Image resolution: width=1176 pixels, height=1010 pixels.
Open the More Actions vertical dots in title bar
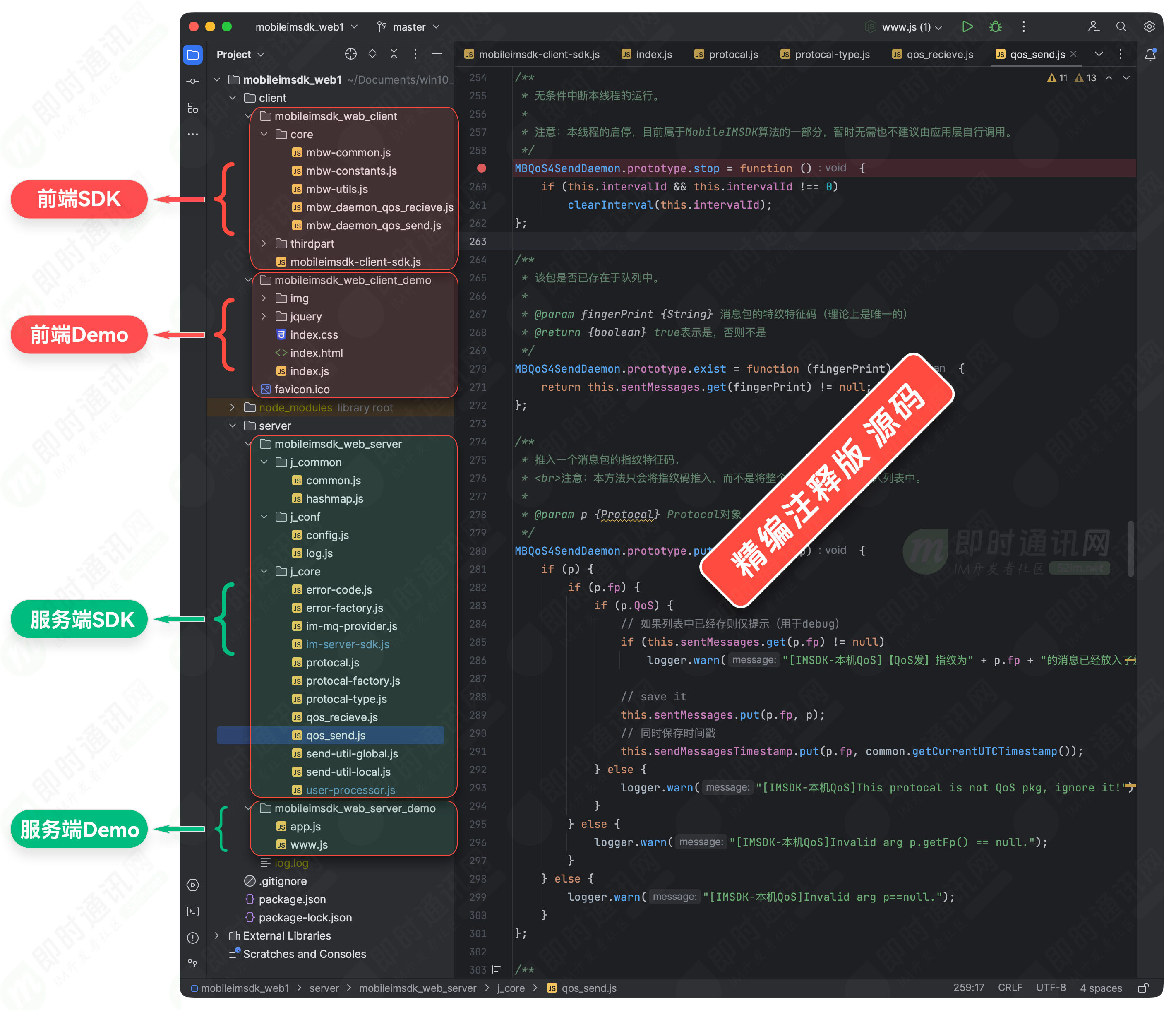point(1023,26)
